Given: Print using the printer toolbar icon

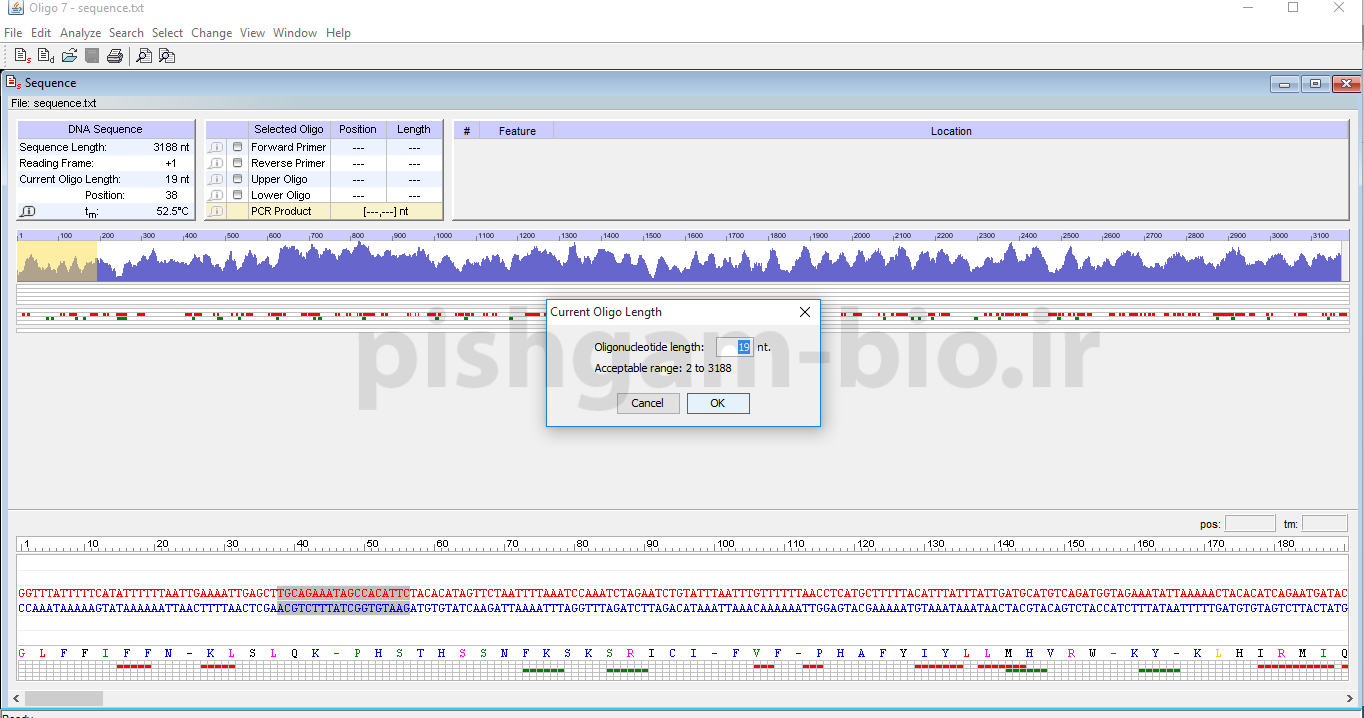Looking at the screenshot, I should click(x=115, y=56).
